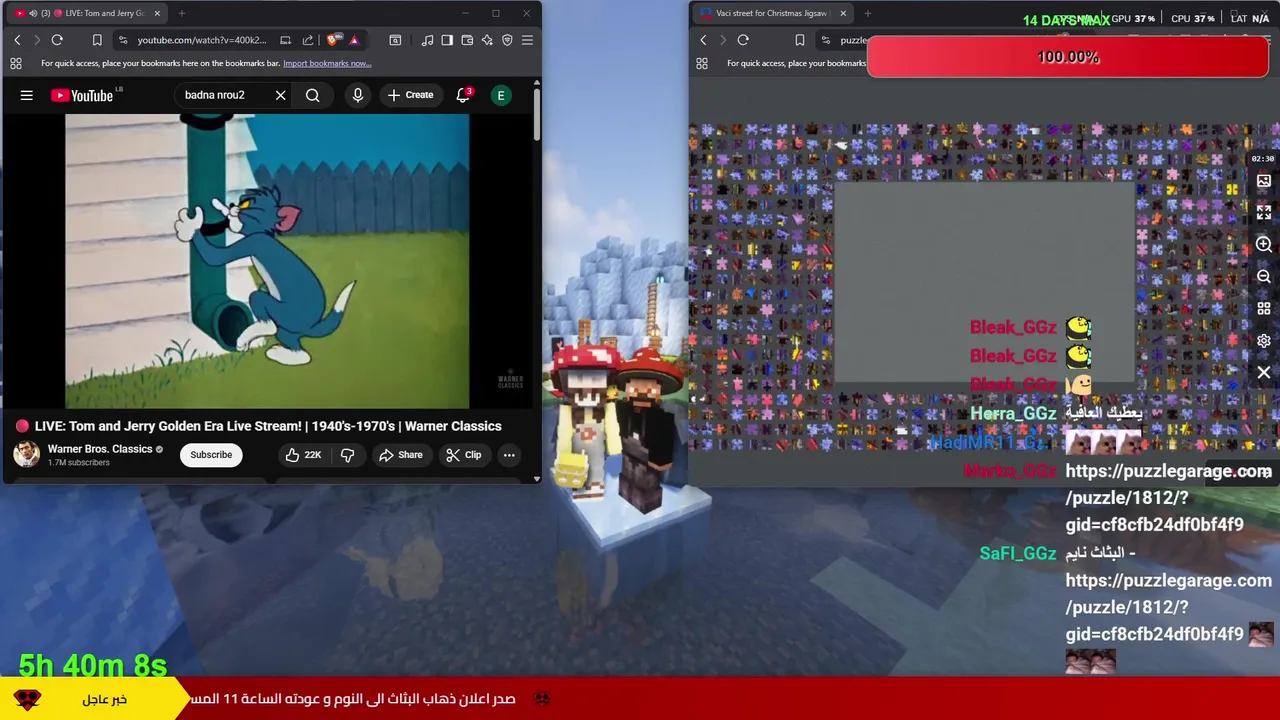The image size is (1280, 720).
Task: Create a Clip of the video
Action: pos(463,455)
